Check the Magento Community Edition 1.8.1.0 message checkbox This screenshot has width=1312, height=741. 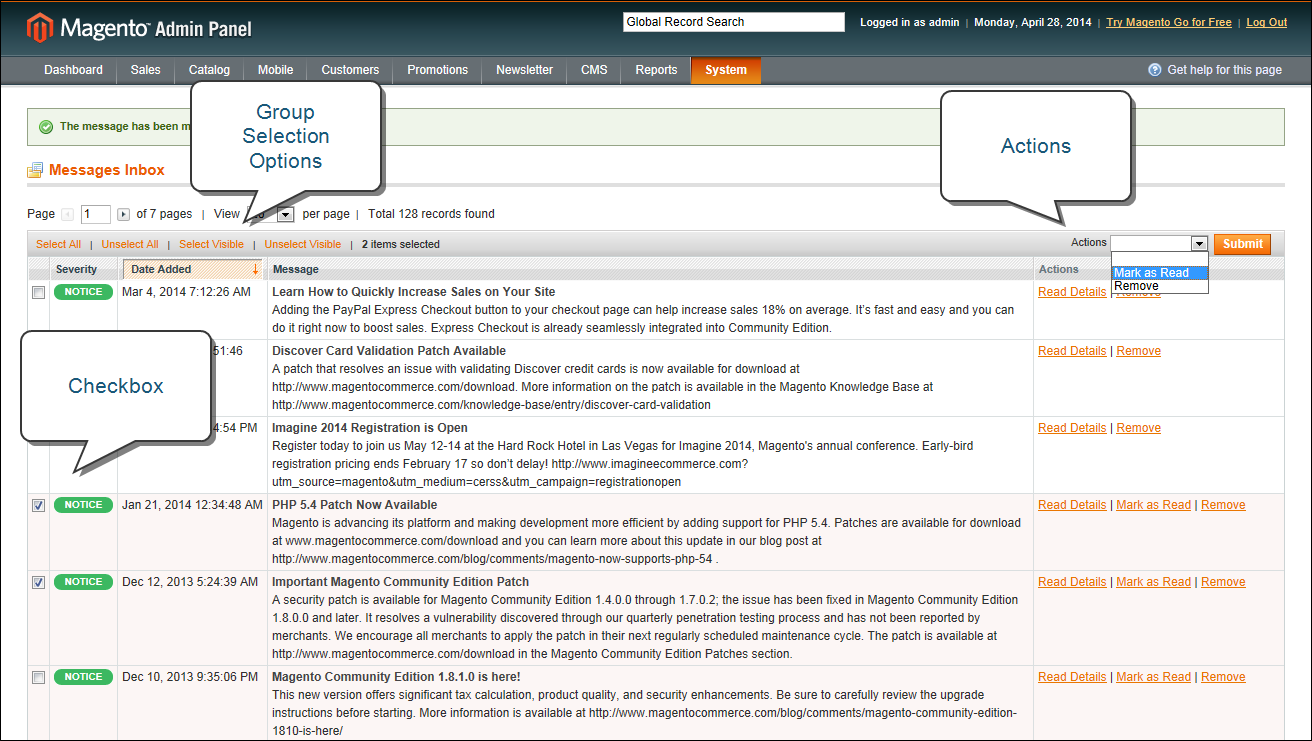click(x=38, y=677)
